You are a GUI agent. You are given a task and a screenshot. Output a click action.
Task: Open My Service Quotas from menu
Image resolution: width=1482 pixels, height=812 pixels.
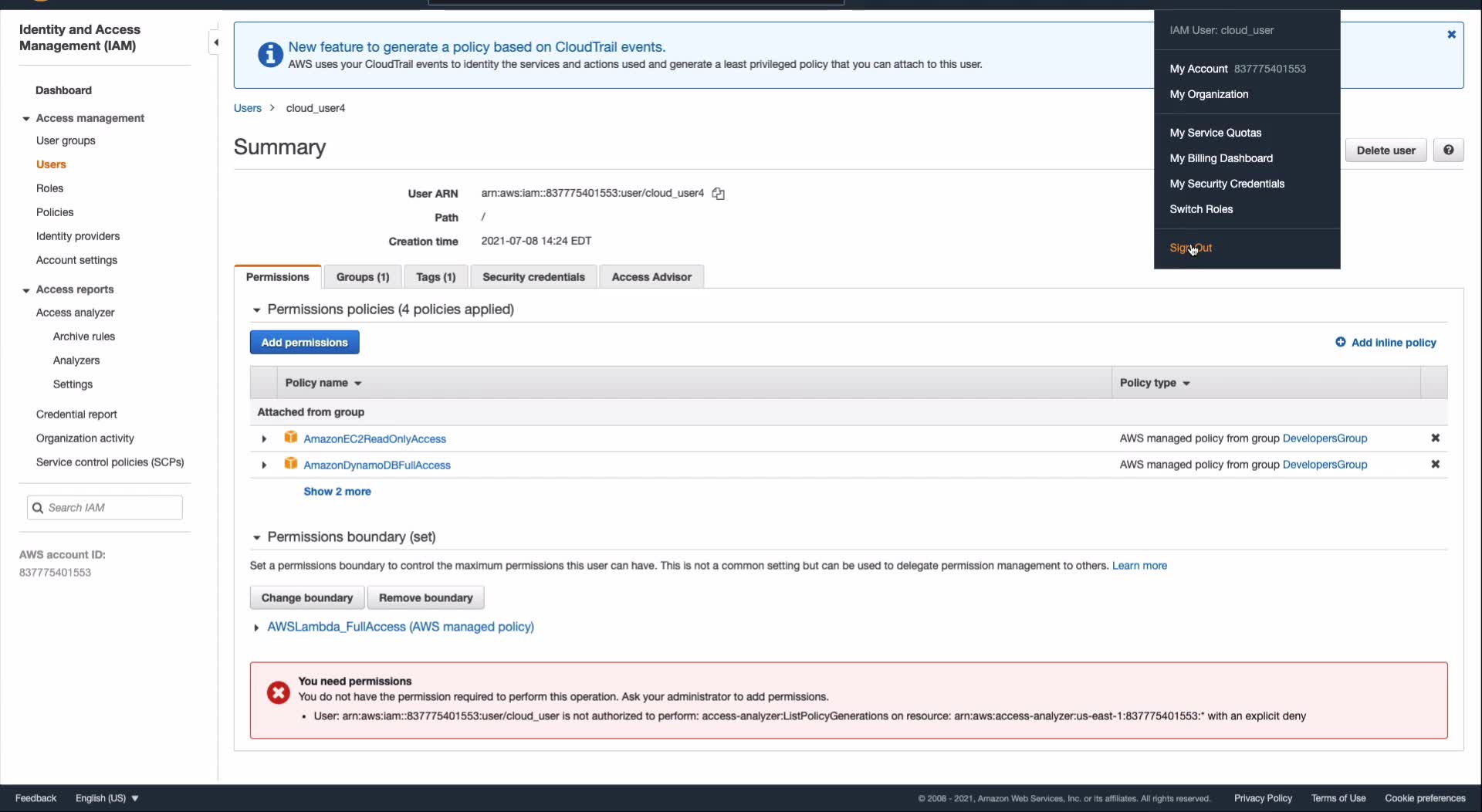[1215, 133]
